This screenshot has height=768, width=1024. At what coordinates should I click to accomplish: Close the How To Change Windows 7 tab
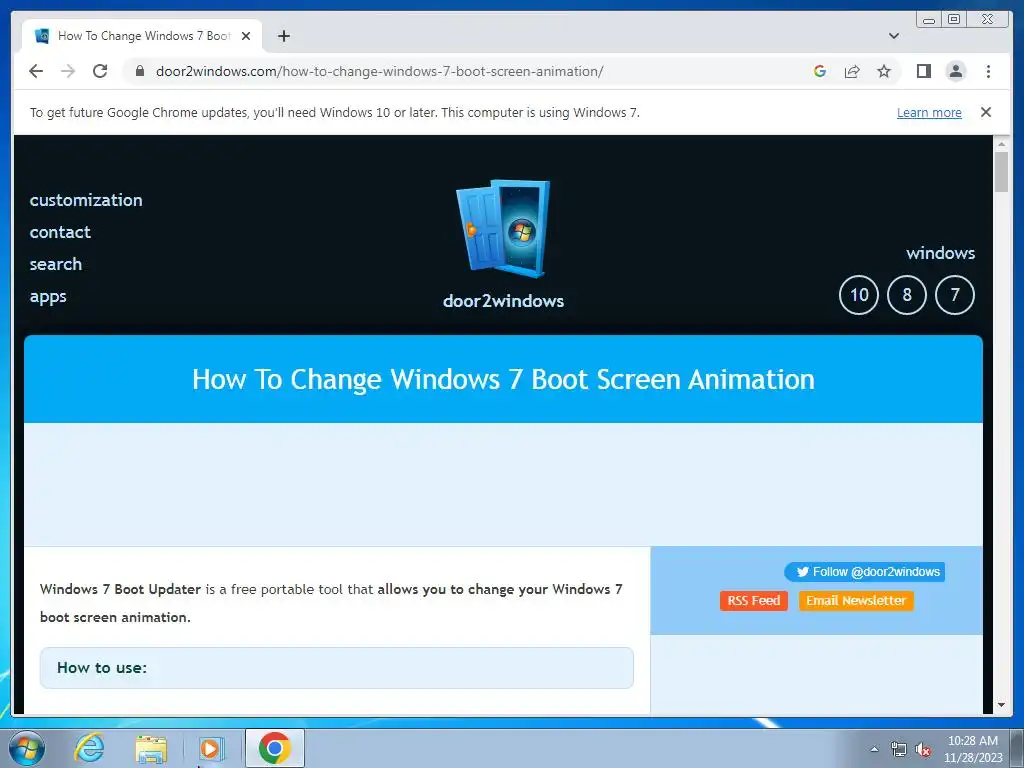pos(246,36)
